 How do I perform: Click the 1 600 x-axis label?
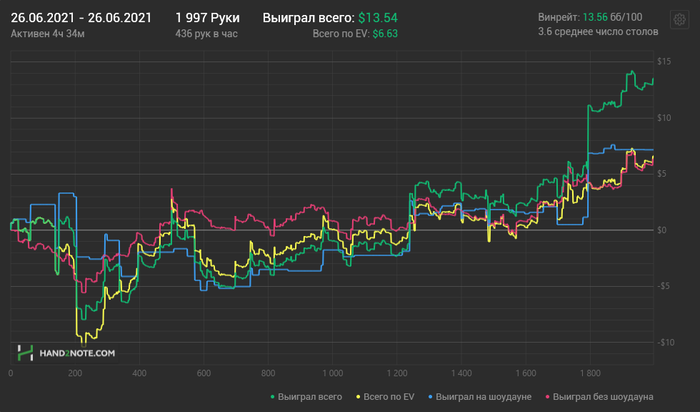click(x=526, y=374)
